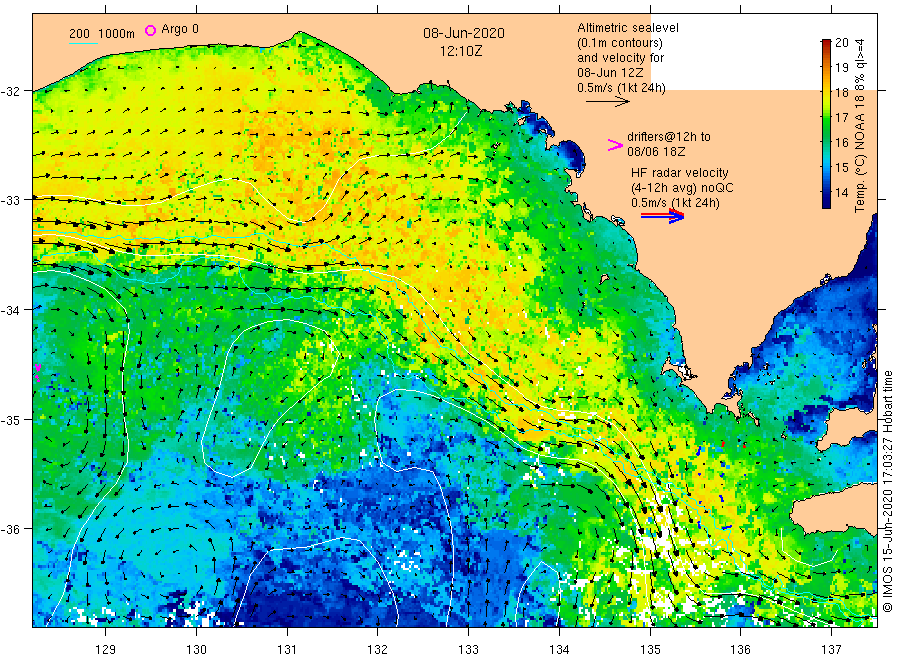This screenshot has width=900, height=660.
Task: Click the color bar label 17
Action: (x=841, y=118)
